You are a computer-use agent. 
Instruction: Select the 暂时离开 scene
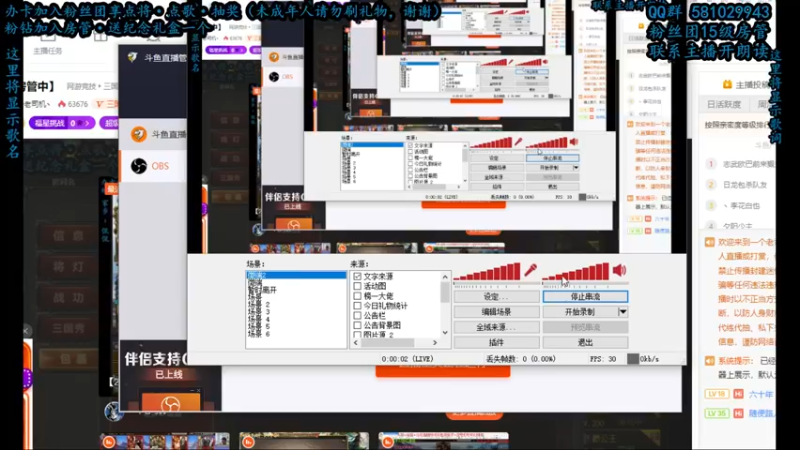coord(262,290)
